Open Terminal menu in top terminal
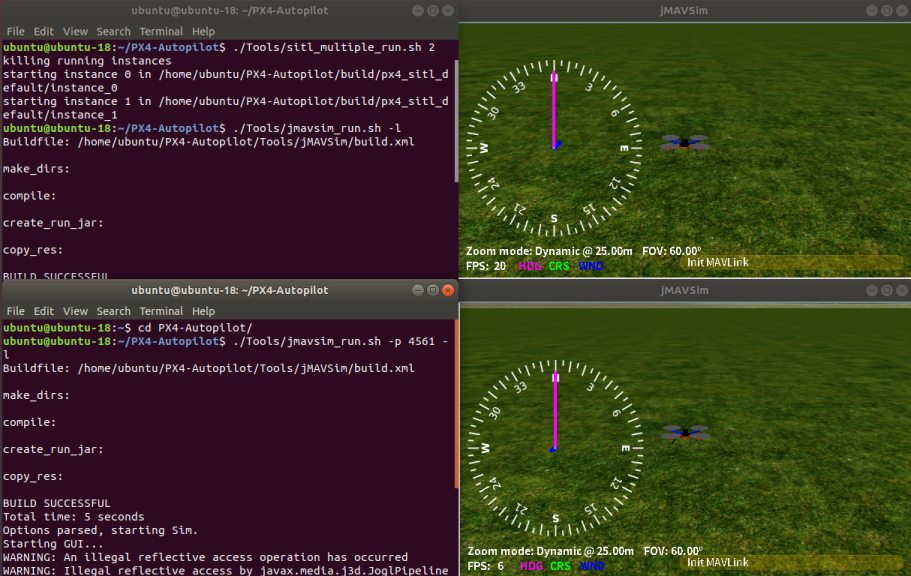Screen dimensions: 911x576 (x=162, y=31)
